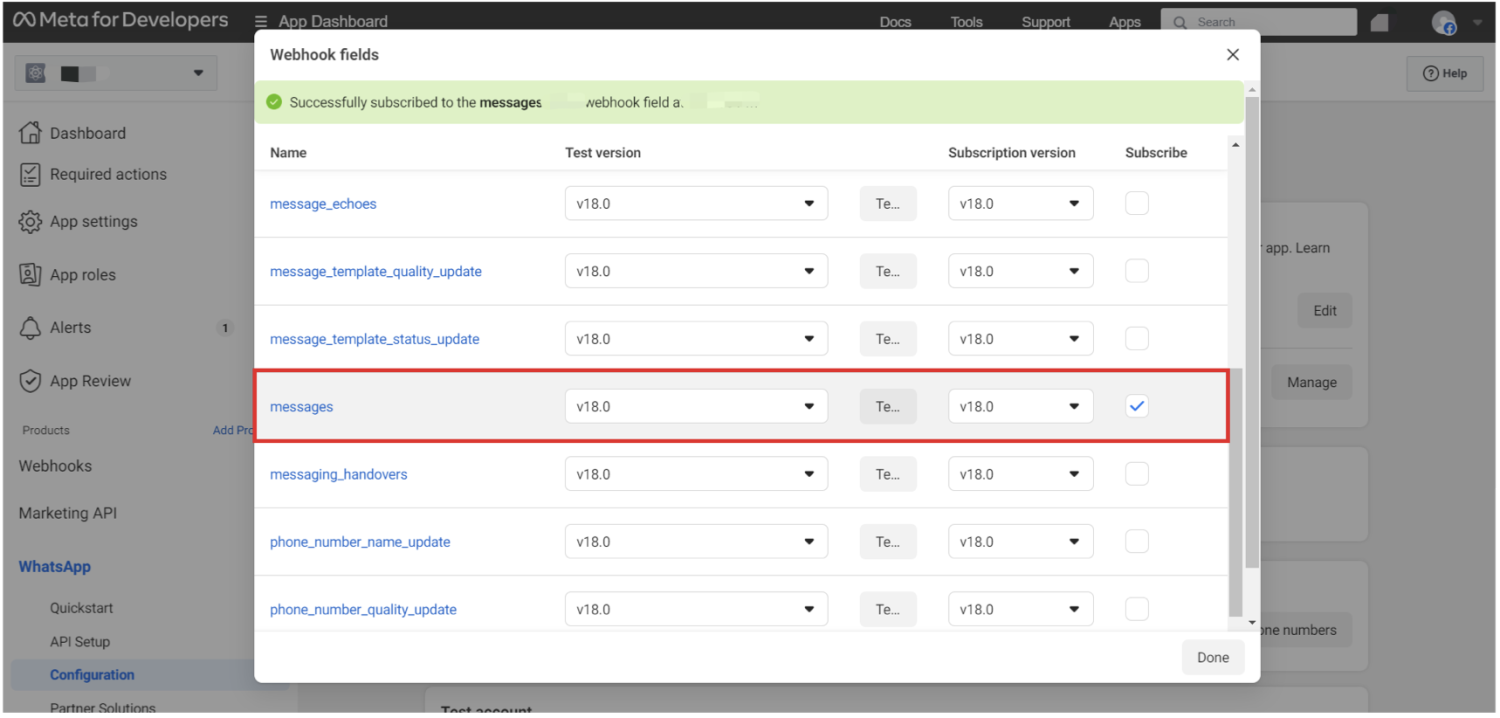This screenshot has width=1500, height=718.
Task: Expand Subscription version dropdown for message_echoes
Action: click(1020, 203)
